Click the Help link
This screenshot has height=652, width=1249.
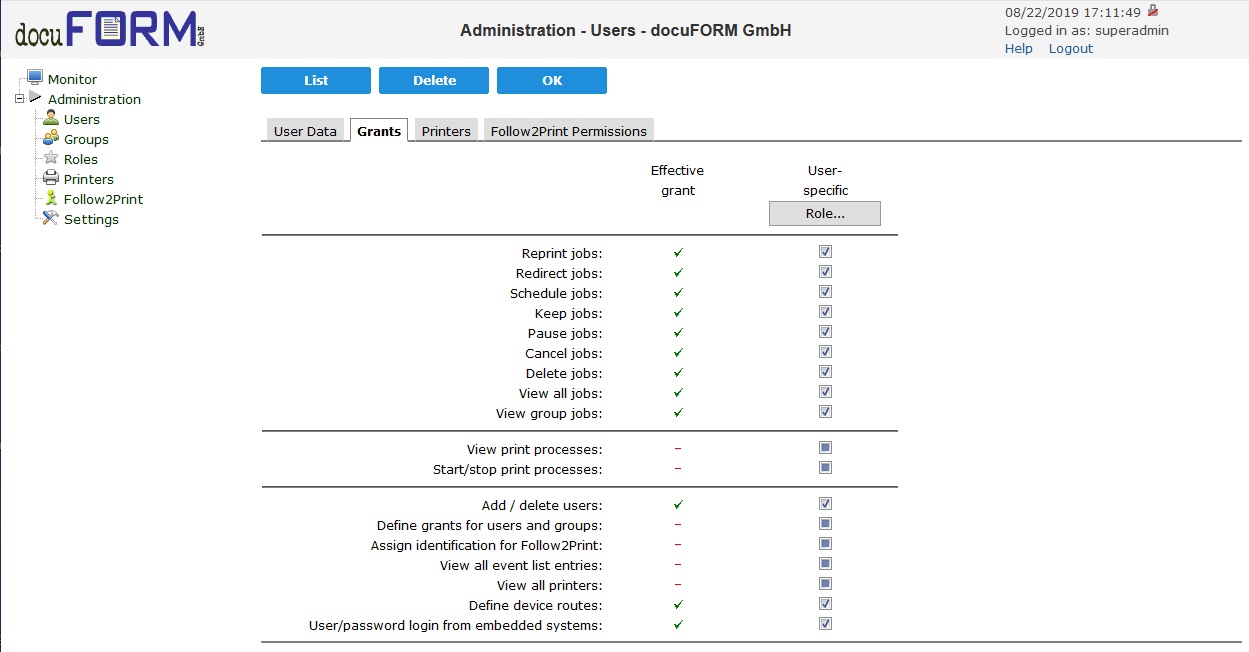tap(1018, 48)
